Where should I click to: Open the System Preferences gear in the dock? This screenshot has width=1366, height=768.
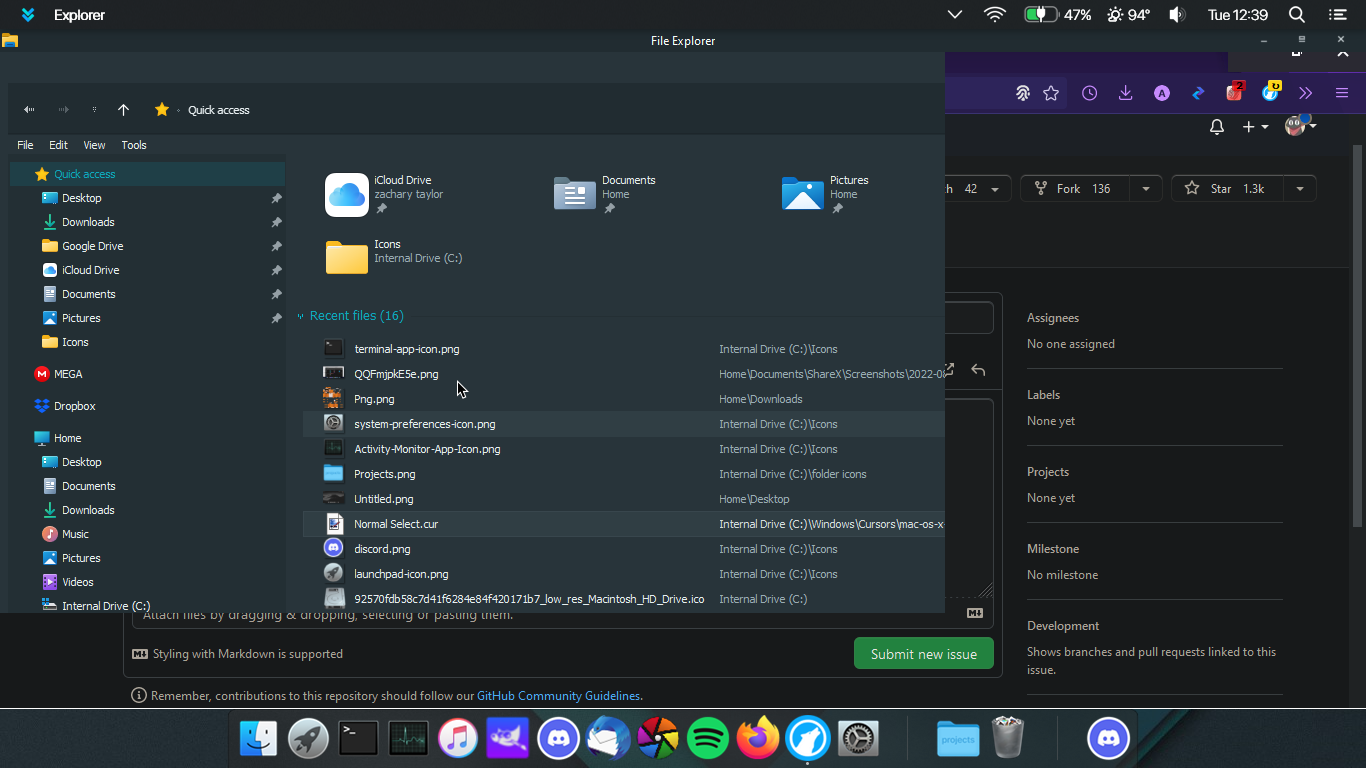pyautogui.click(x=858, y=738)
